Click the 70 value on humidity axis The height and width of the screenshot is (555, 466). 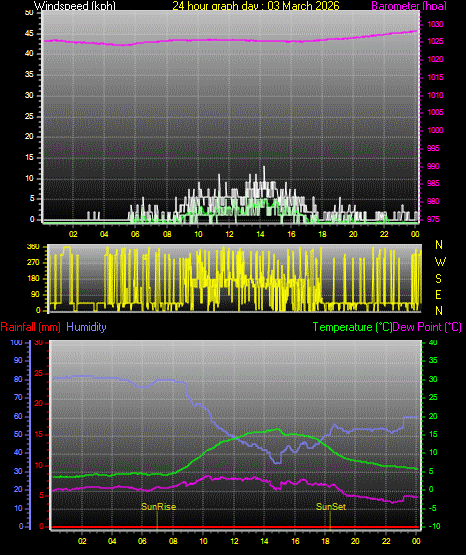click(18, 397)
